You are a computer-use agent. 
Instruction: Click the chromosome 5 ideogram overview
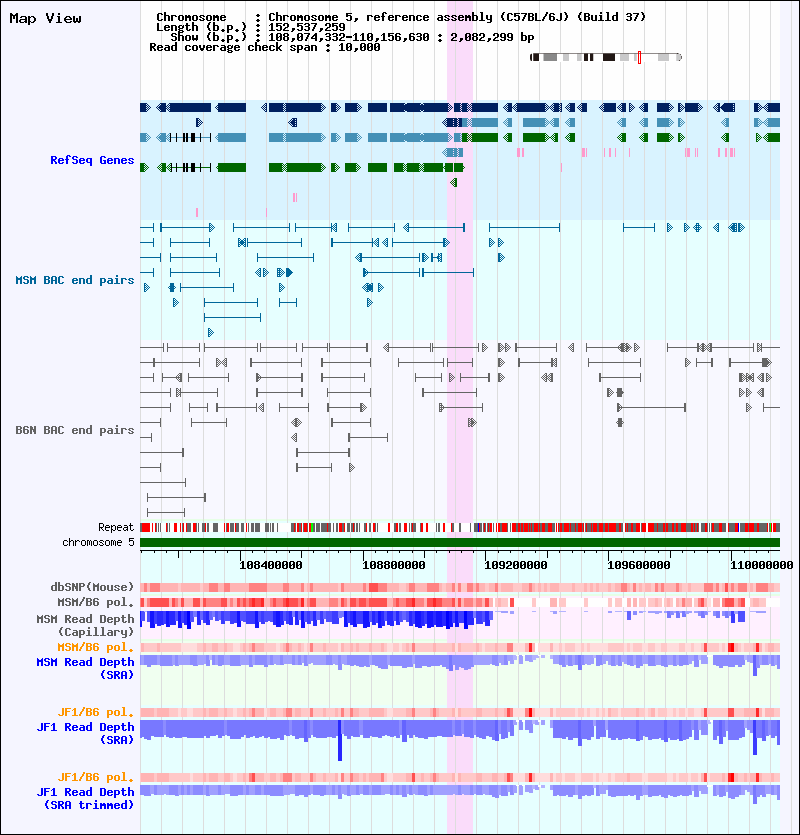(606, 58)
